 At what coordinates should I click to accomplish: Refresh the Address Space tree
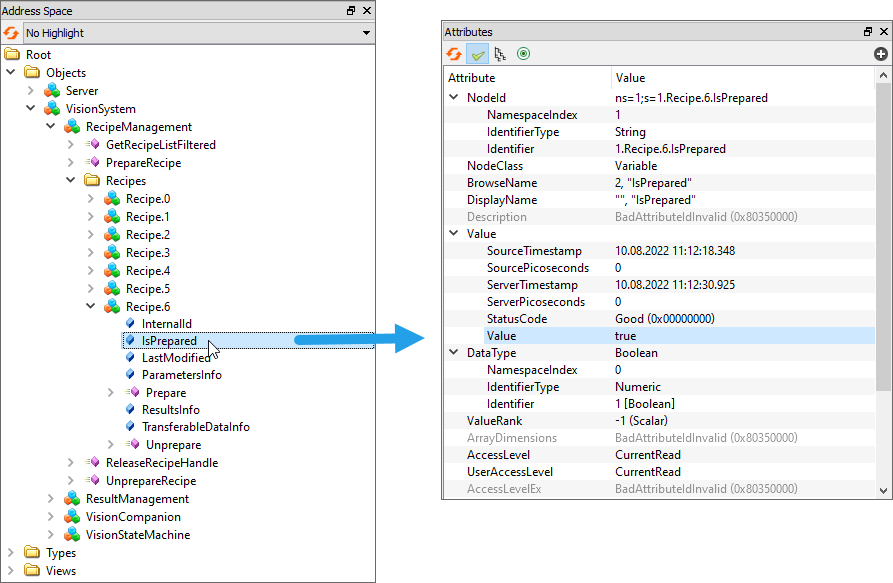coord(11,33)
